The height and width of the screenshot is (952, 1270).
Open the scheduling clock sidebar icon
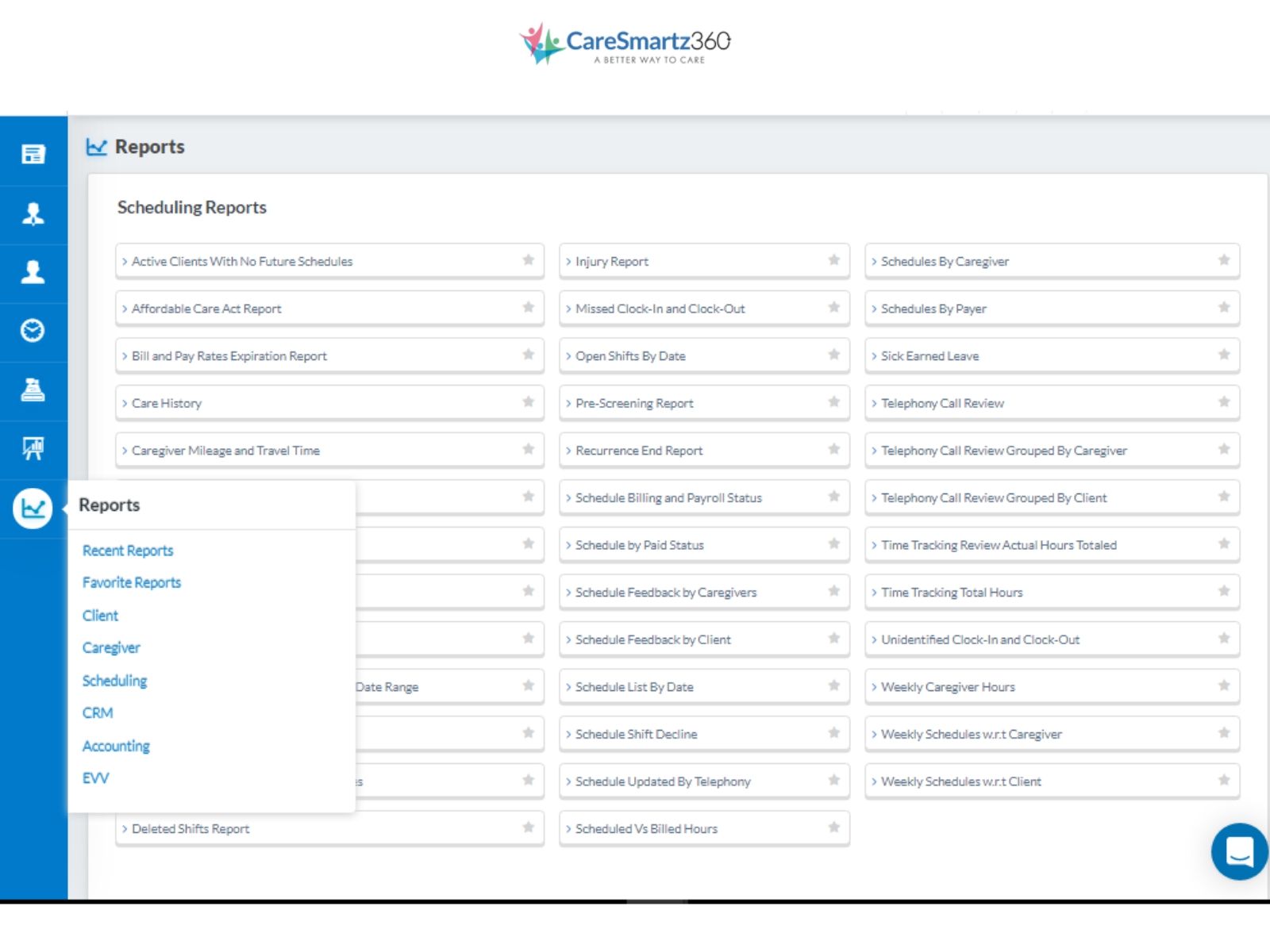(x=33, y=330)
